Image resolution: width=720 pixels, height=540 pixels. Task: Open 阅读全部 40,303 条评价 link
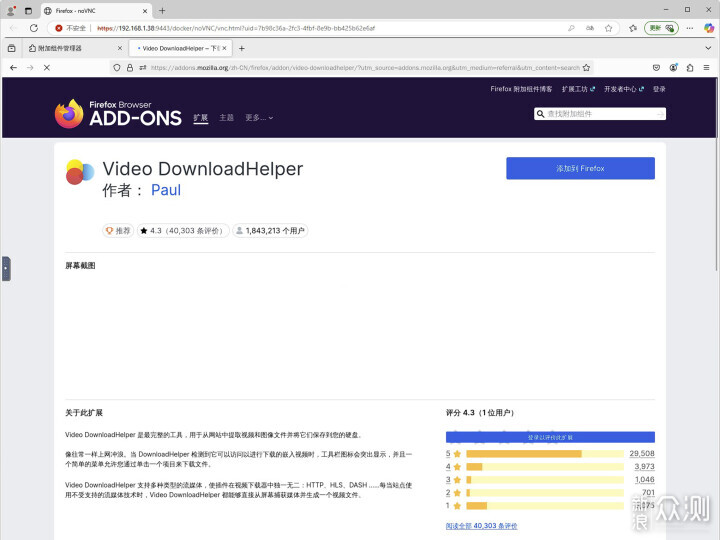pos(481,526)
